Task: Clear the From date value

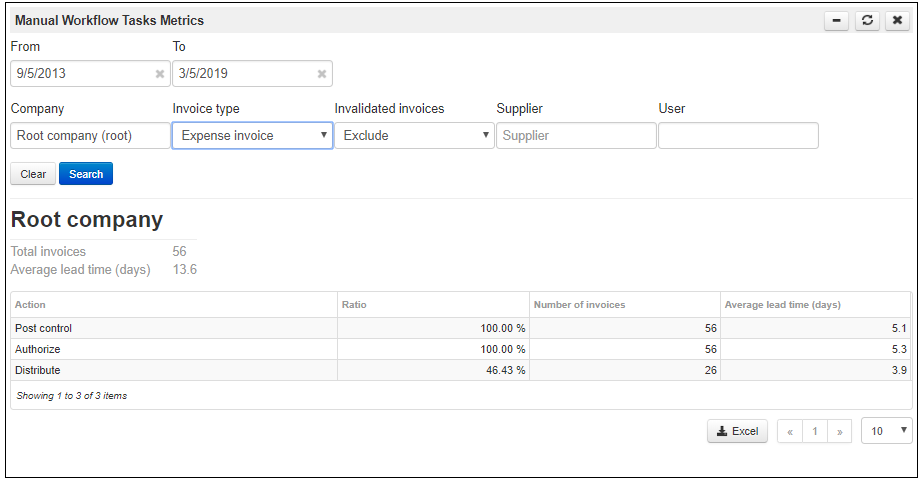Action: tap(159, 74)
